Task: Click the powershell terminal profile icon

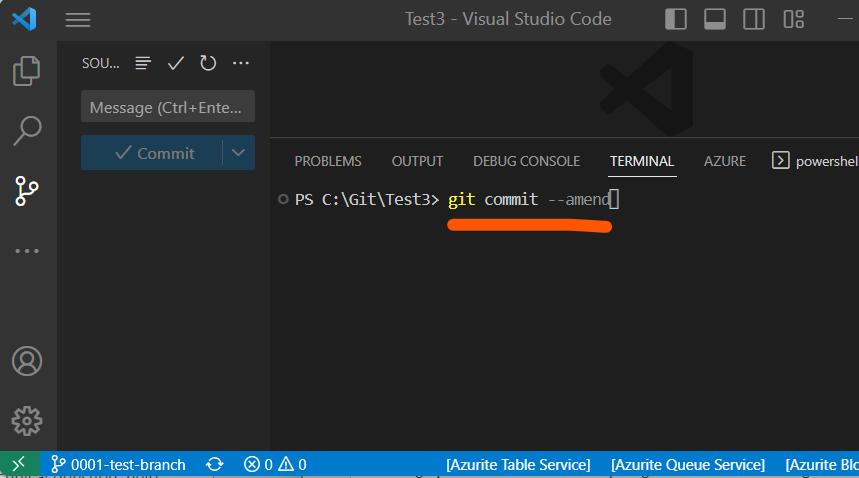Action: point(781,160)
